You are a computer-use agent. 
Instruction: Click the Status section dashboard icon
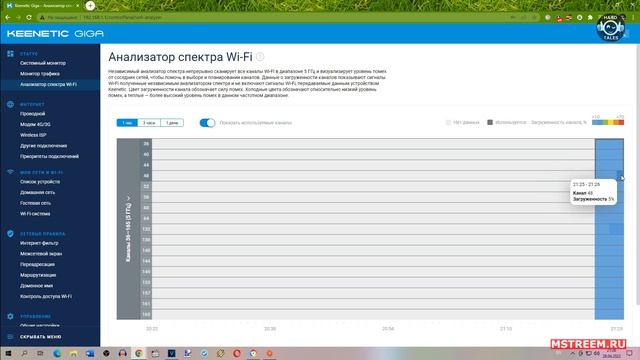click(10, 53)
